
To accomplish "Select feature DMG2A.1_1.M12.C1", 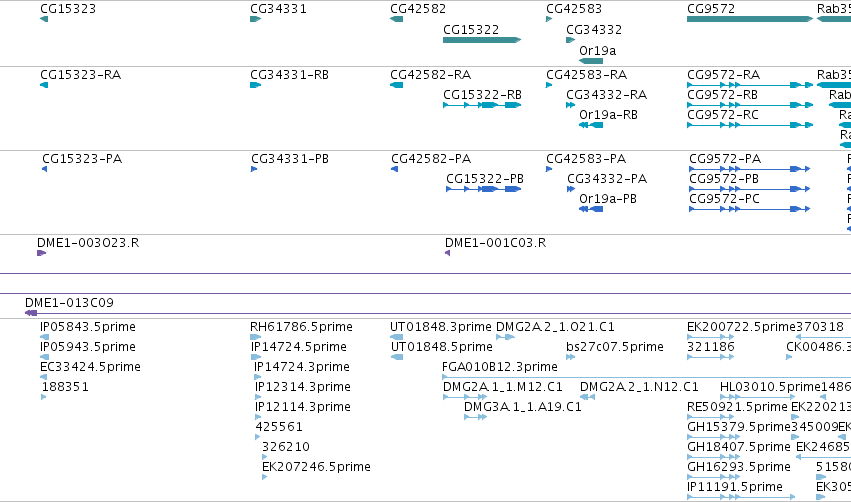I will click(503, 387).
